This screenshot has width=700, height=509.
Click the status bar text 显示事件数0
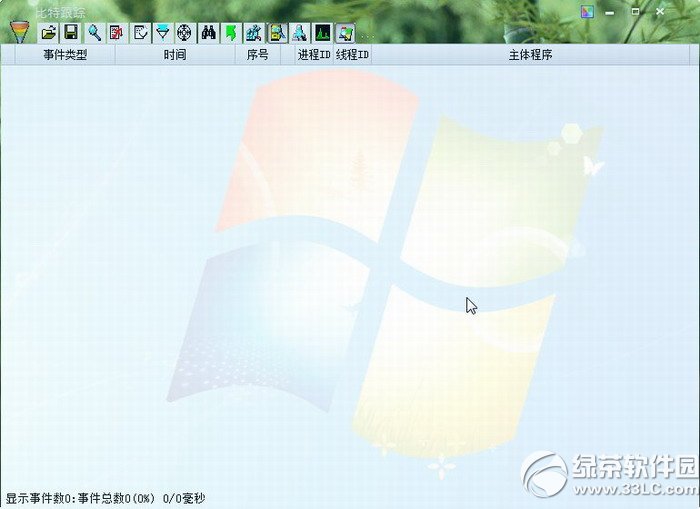click(38, 498)
